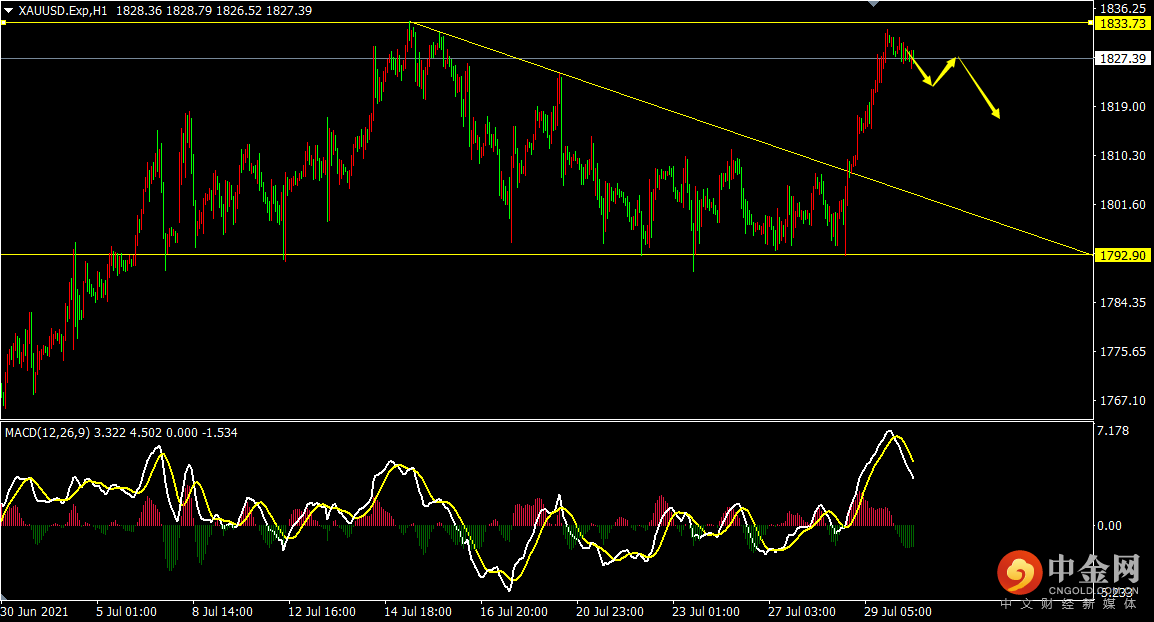Image resolution: width=1154 pixels, height=622 pixels.
Task: Select the yellow 1792.90 price label
Action: (1122, 255)
